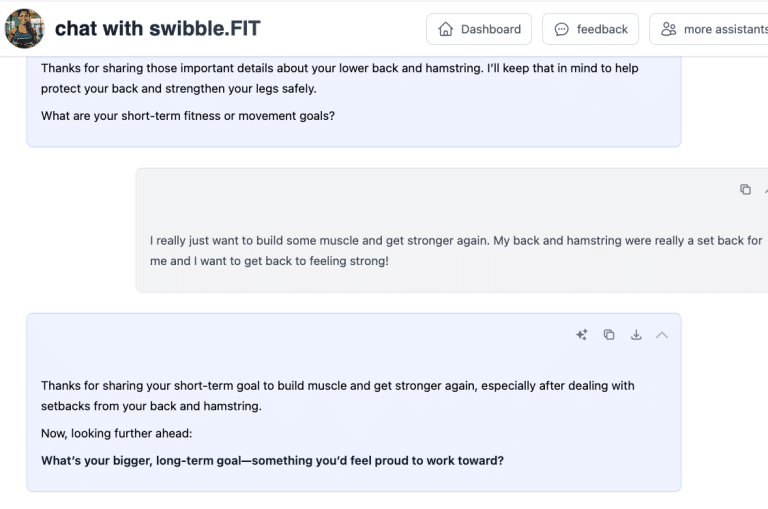This screenshot has width=768, height=509.
Task: Click the short-term fitness goals question text
Action: (188, 115)
